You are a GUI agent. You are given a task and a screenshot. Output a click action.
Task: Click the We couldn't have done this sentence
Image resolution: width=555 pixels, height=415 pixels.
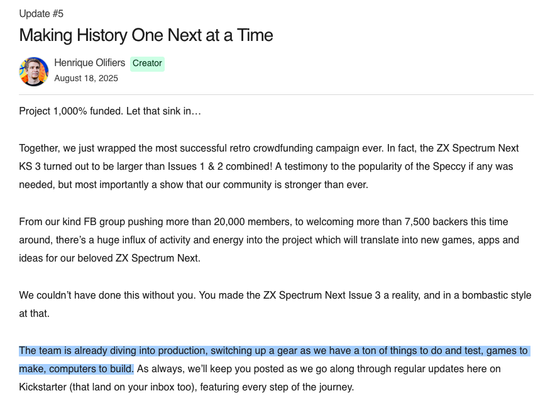[x=107, y=295]
